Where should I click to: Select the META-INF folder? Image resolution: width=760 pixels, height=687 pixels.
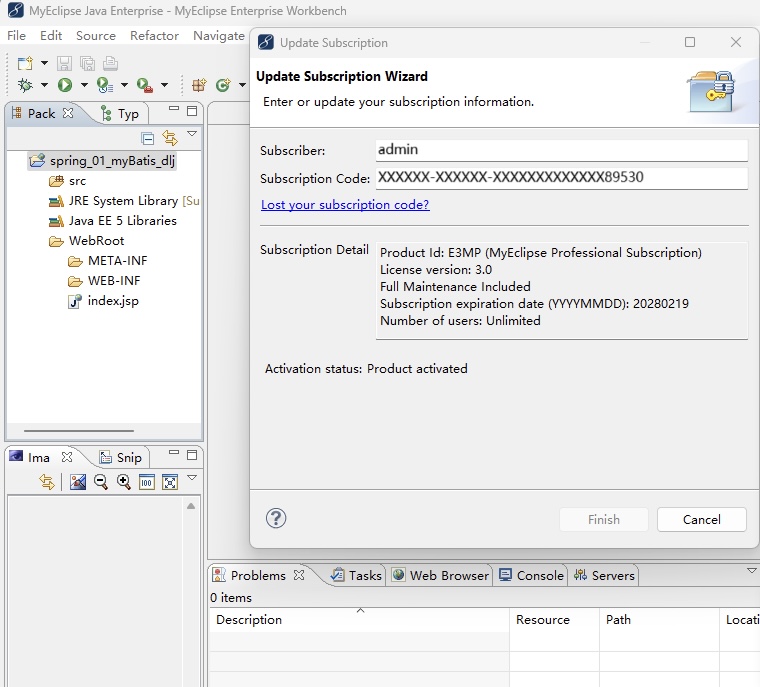[108, 261]
